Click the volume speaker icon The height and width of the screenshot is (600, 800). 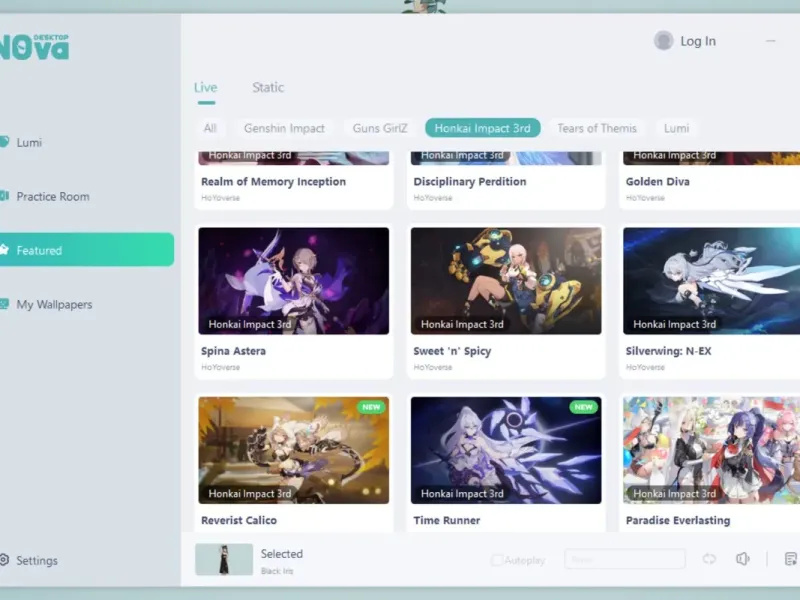pyautogui.click(x=743, y=559)
